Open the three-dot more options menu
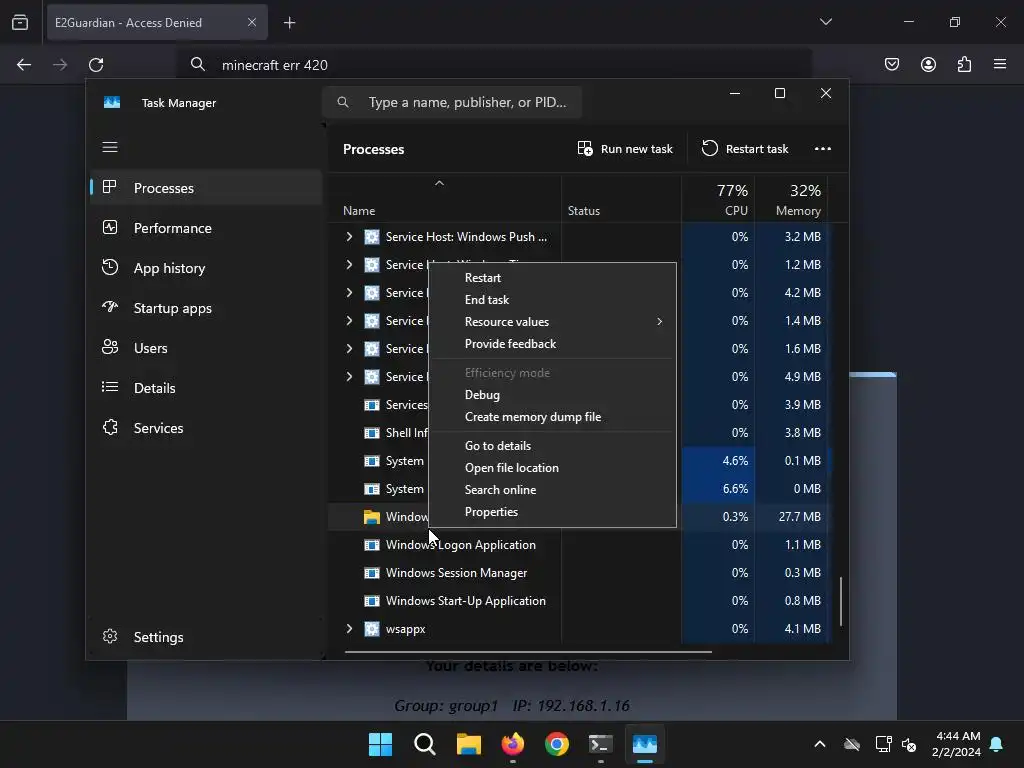Screen dimensions: 1024x768 click(x=823, y=149)
